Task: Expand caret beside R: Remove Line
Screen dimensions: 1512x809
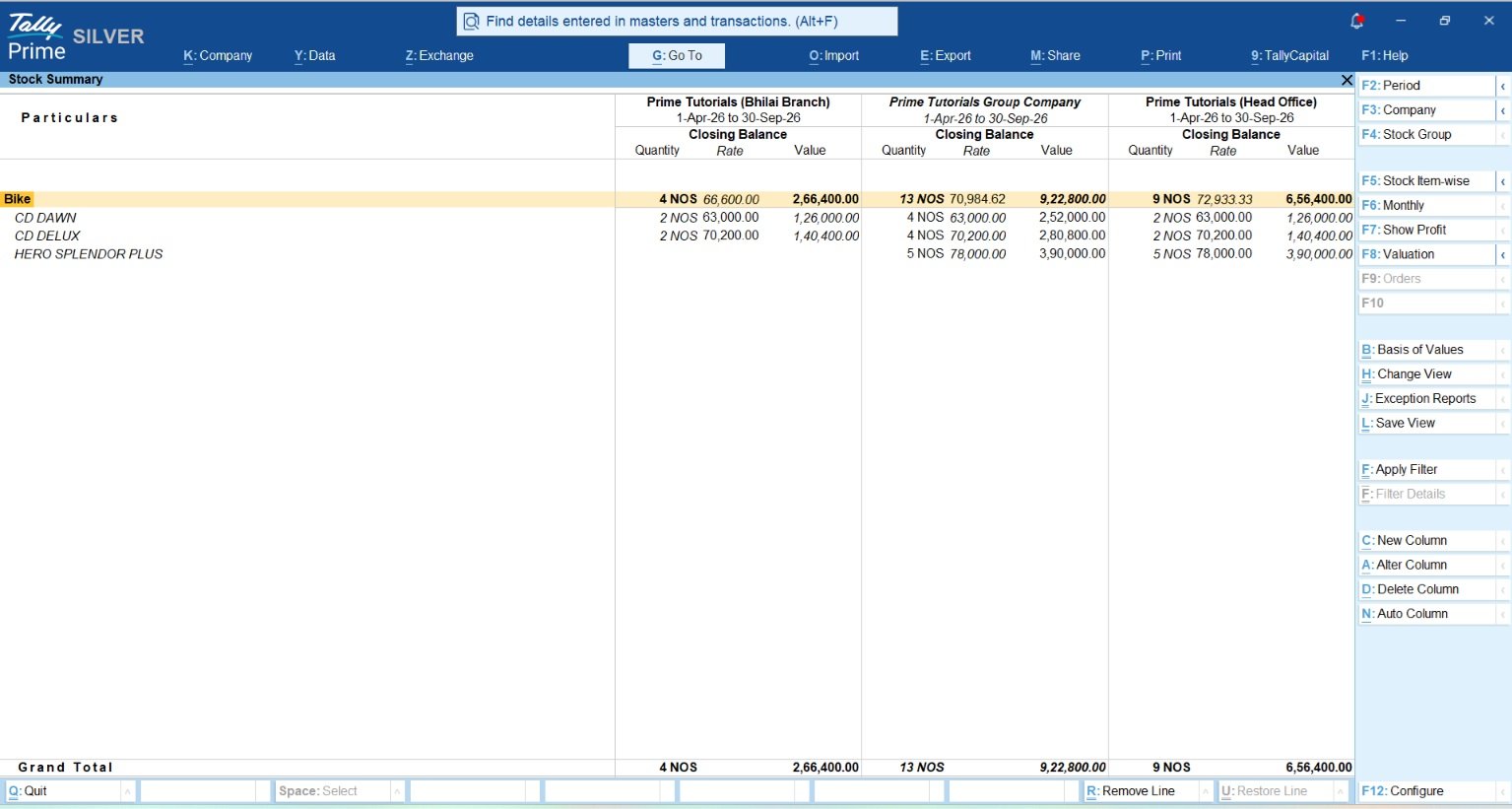Action: click(1206, 791)
